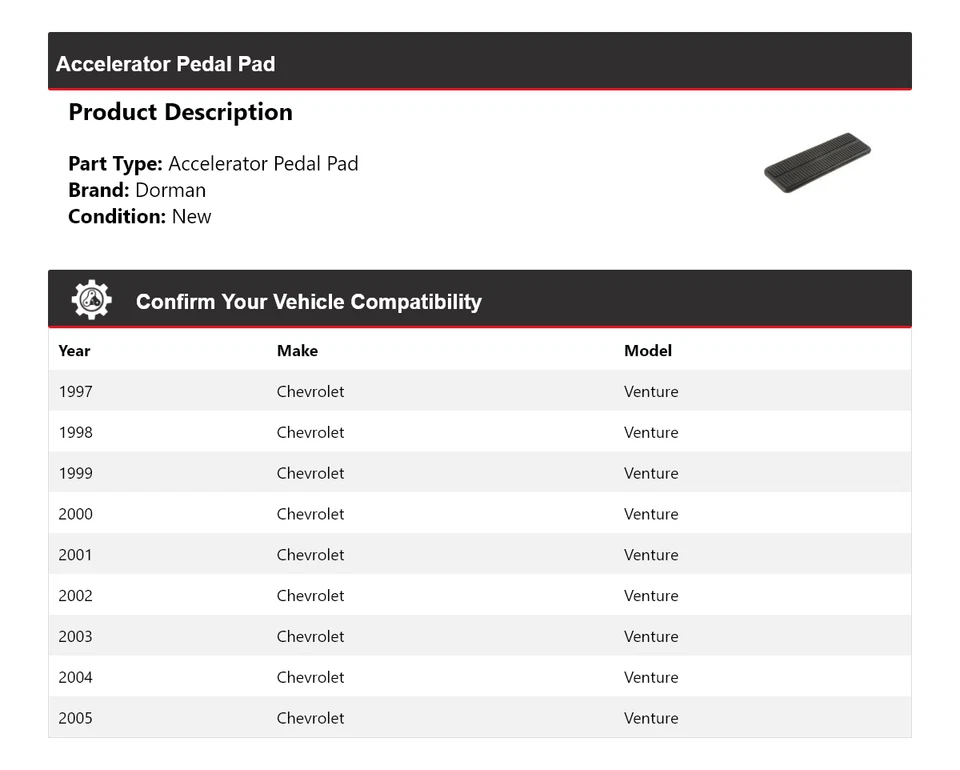Click the Part Type Accelerator Pedal Pad line

213,164
